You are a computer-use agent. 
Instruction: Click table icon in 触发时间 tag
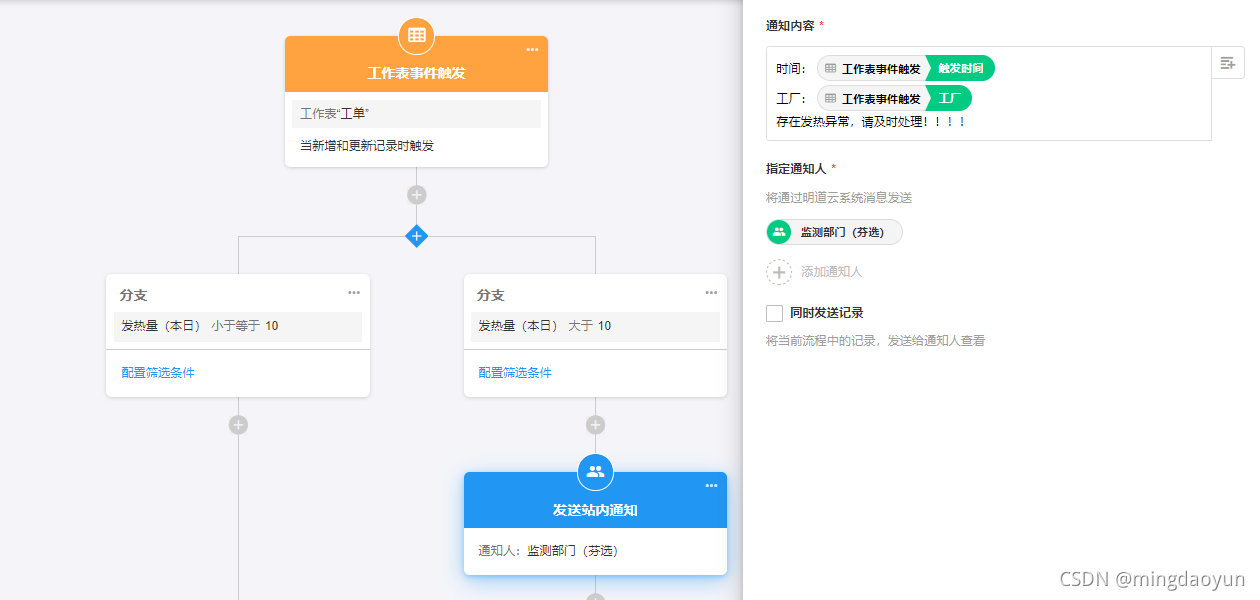click(830, 69)
